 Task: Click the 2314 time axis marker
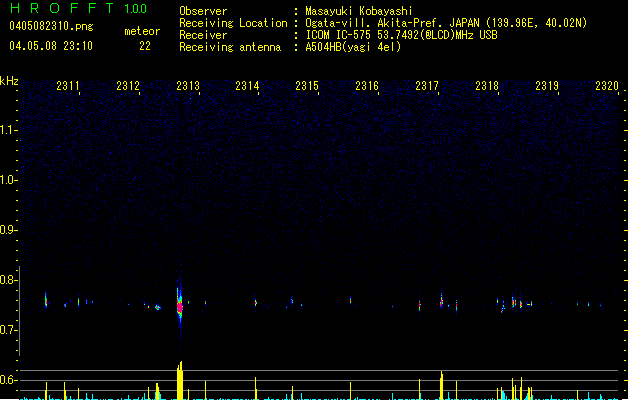coord(247,86)
